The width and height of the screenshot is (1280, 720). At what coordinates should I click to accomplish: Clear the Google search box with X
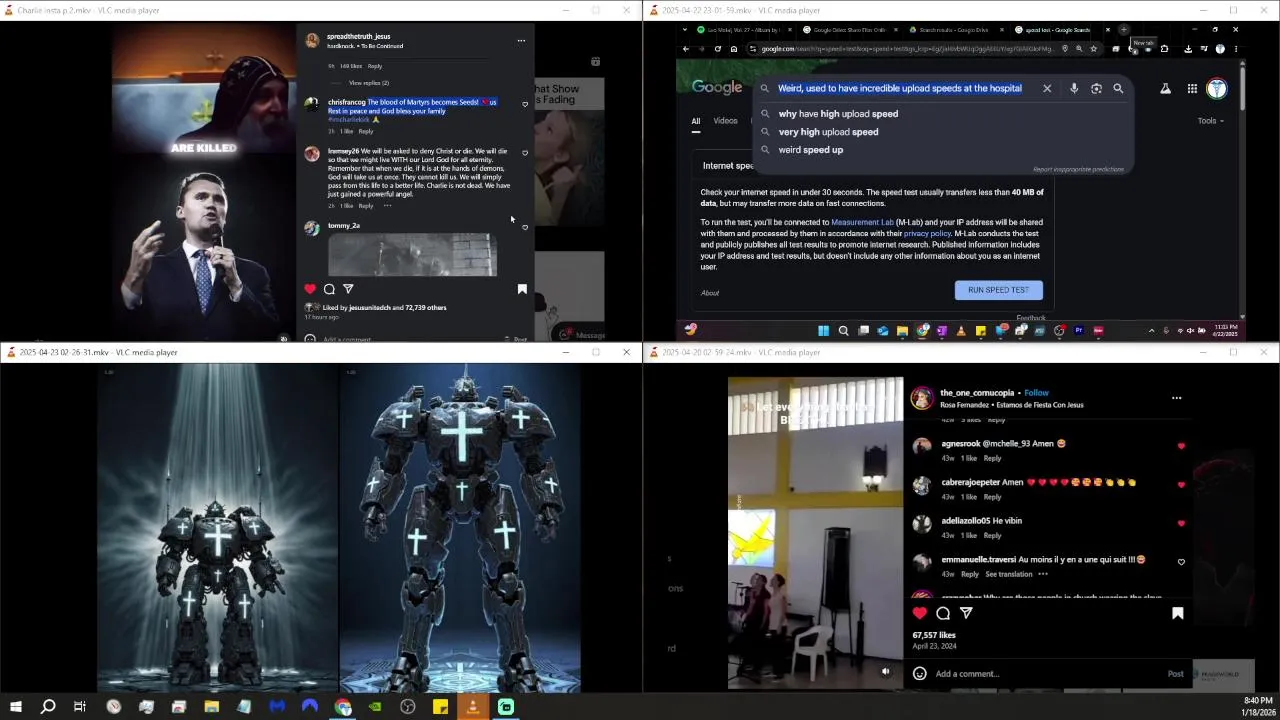(1047, 88)
